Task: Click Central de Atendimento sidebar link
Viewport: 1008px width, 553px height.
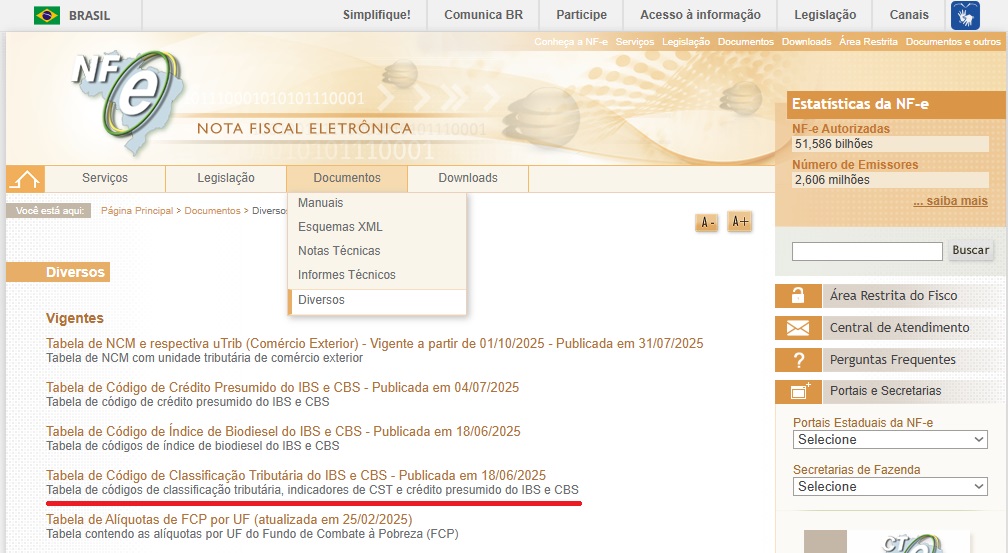Action: point(899,328)
